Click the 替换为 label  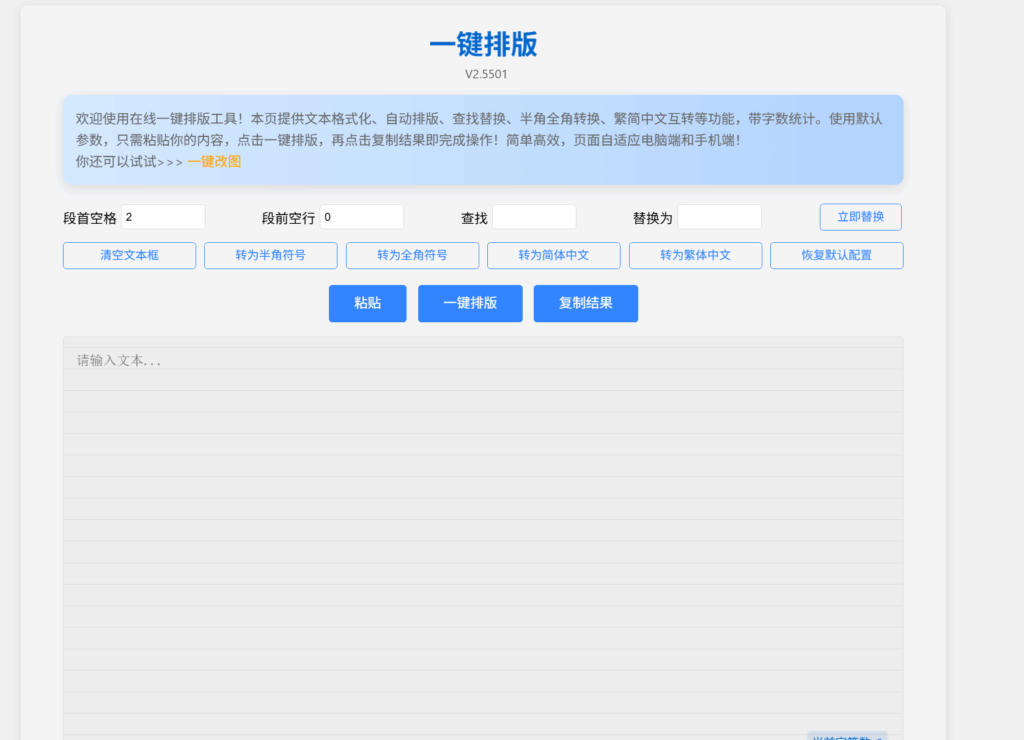(x=652, y=218)
